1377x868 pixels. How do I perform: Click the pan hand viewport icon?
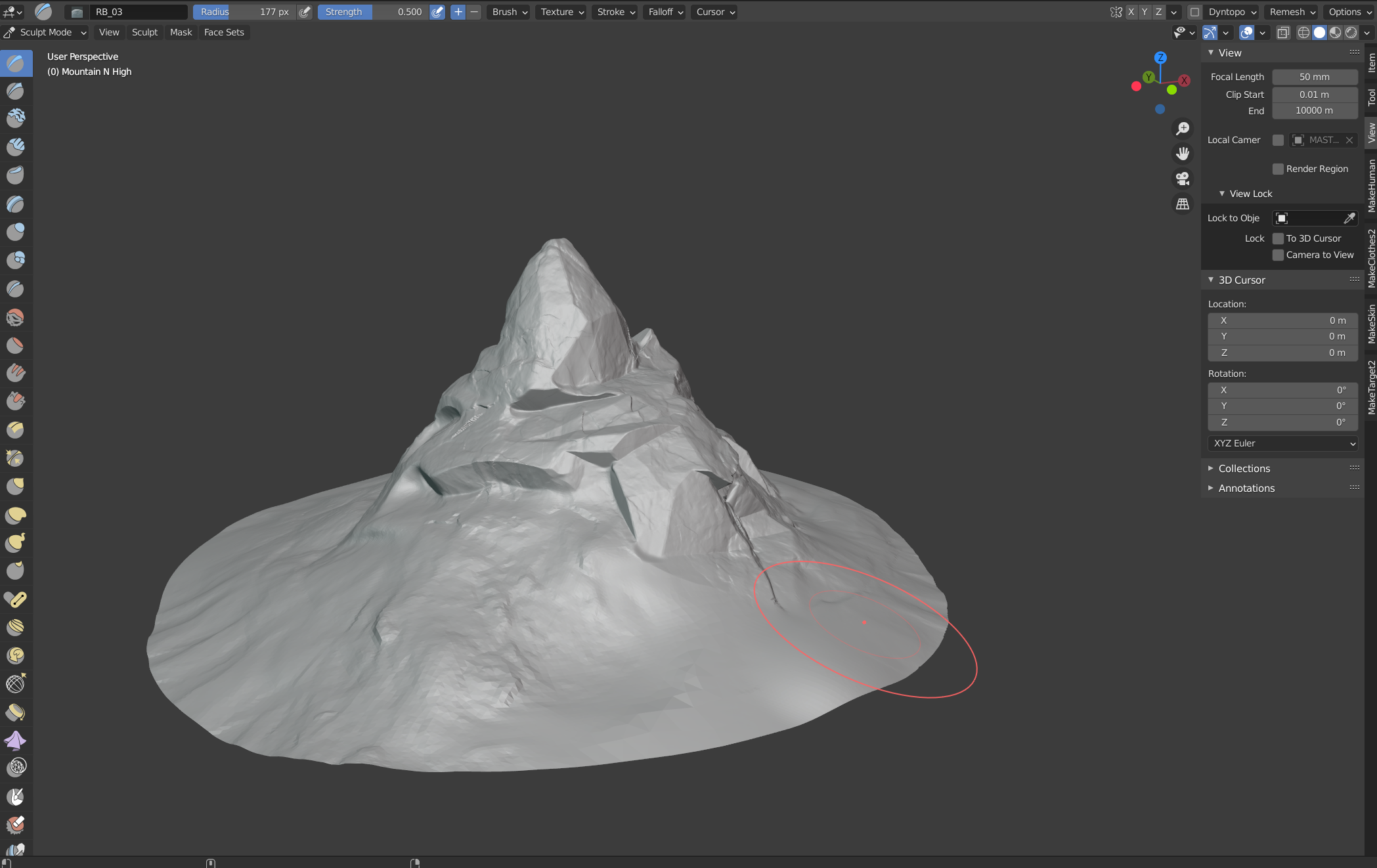[1183, 154]
